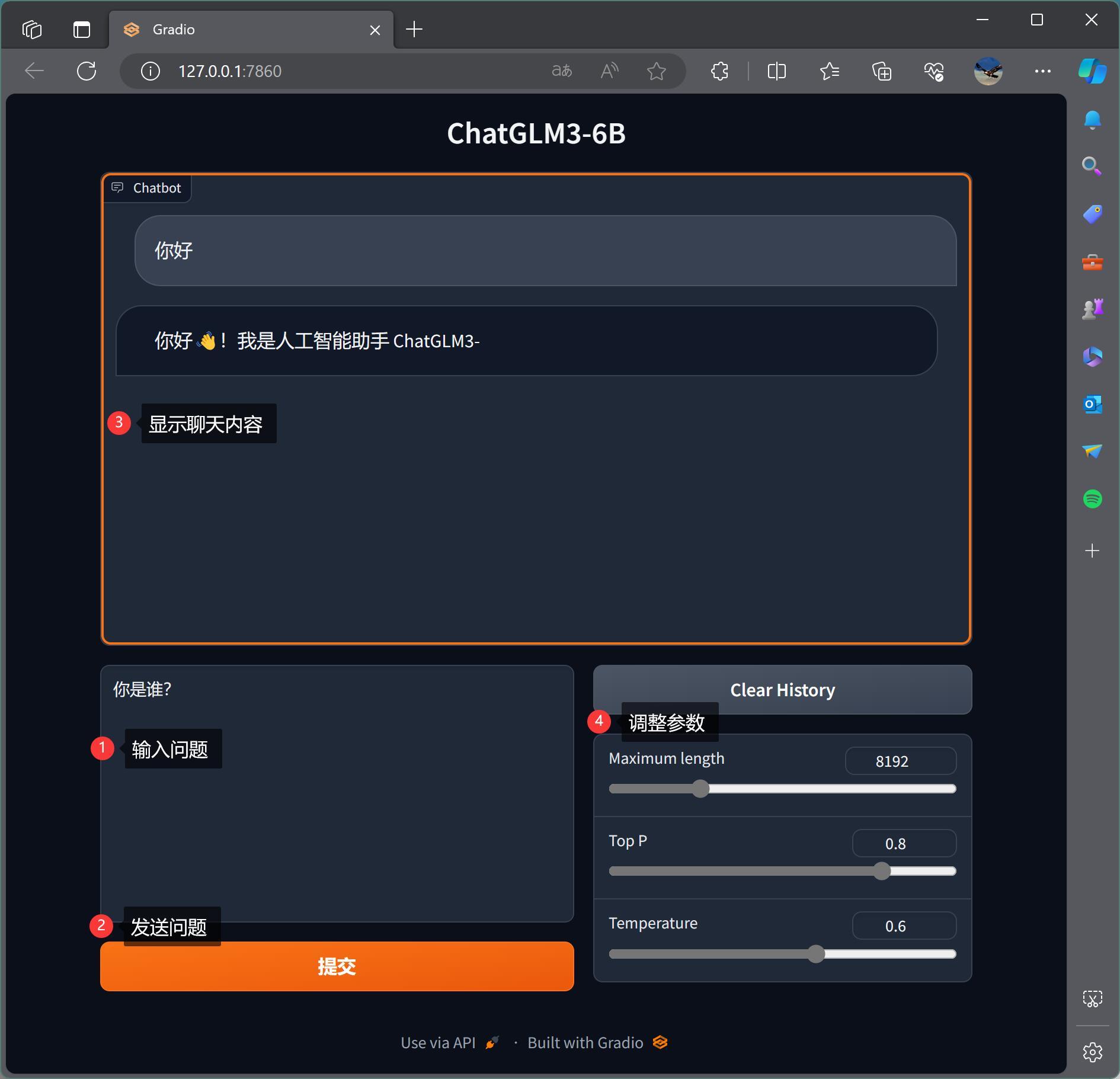Open the Use via API link
This screenshot has width=1120, height=1079.
[x=450, y=1043]
